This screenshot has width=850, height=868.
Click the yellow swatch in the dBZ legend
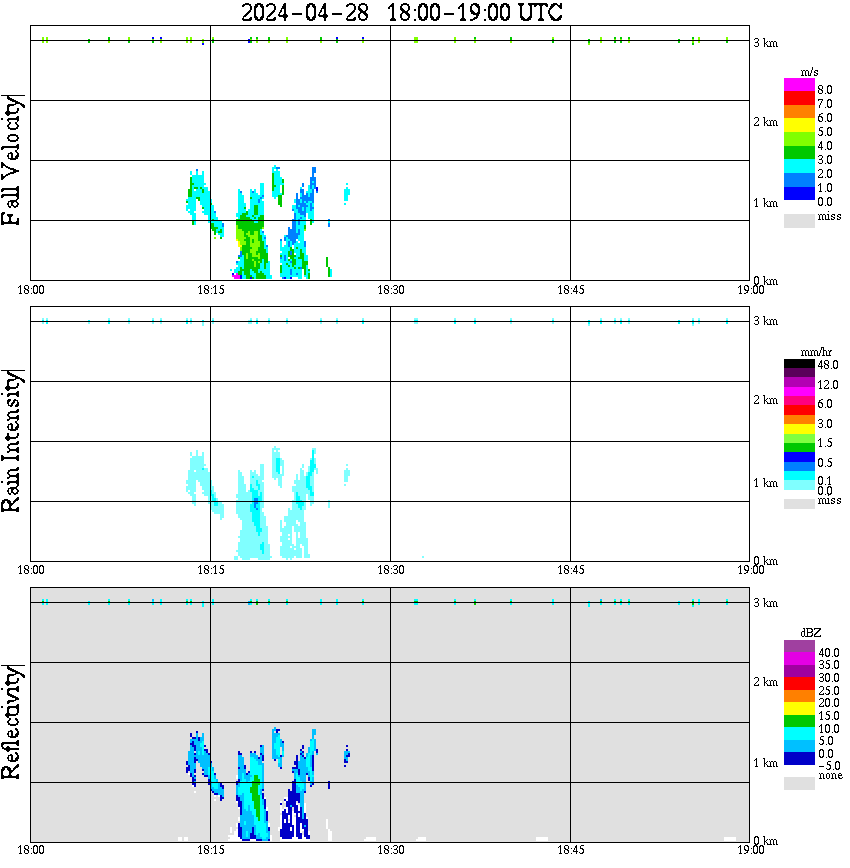(799, 709)
